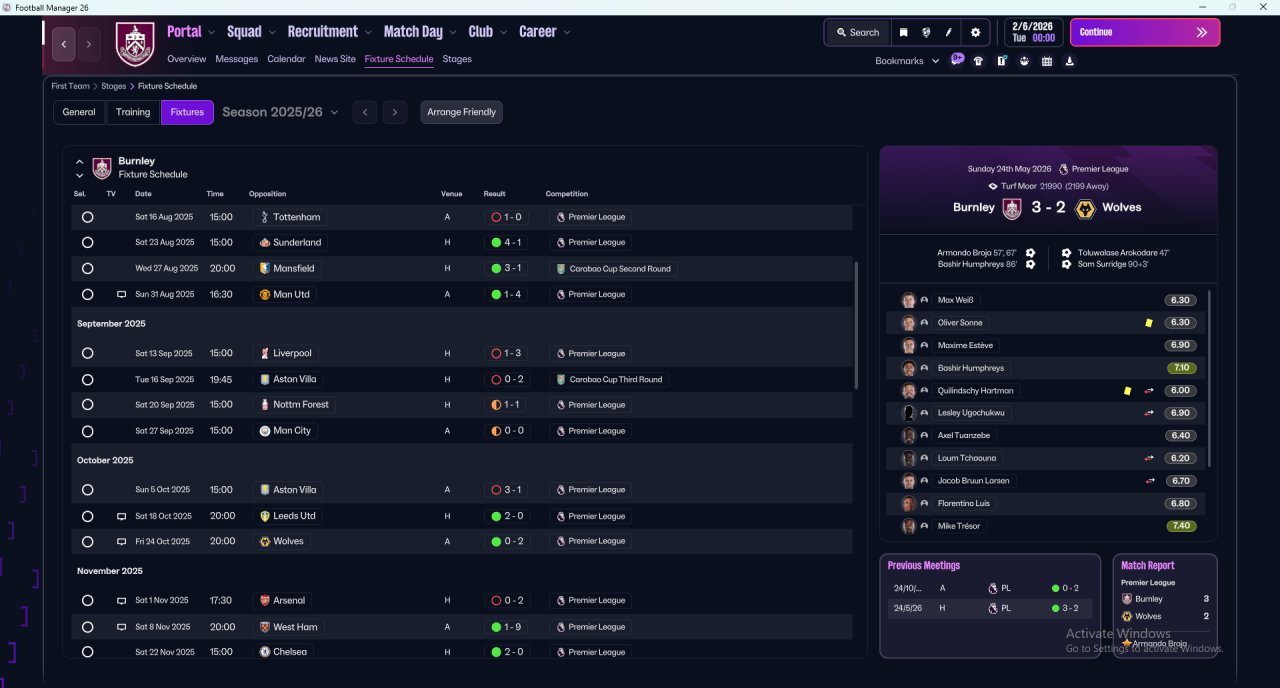Switch to the Messages tab
The width and height of the screenshot is (1280, 688).
236,59
